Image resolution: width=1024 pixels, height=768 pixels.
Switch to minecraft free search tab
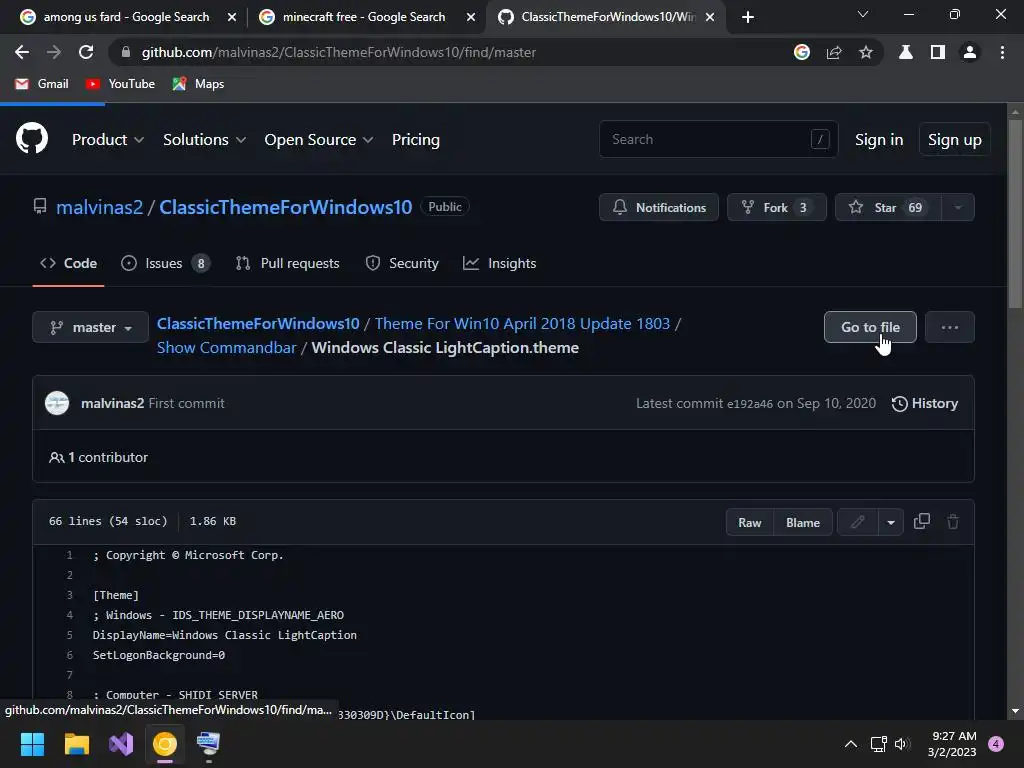click(x=364, y=17)
